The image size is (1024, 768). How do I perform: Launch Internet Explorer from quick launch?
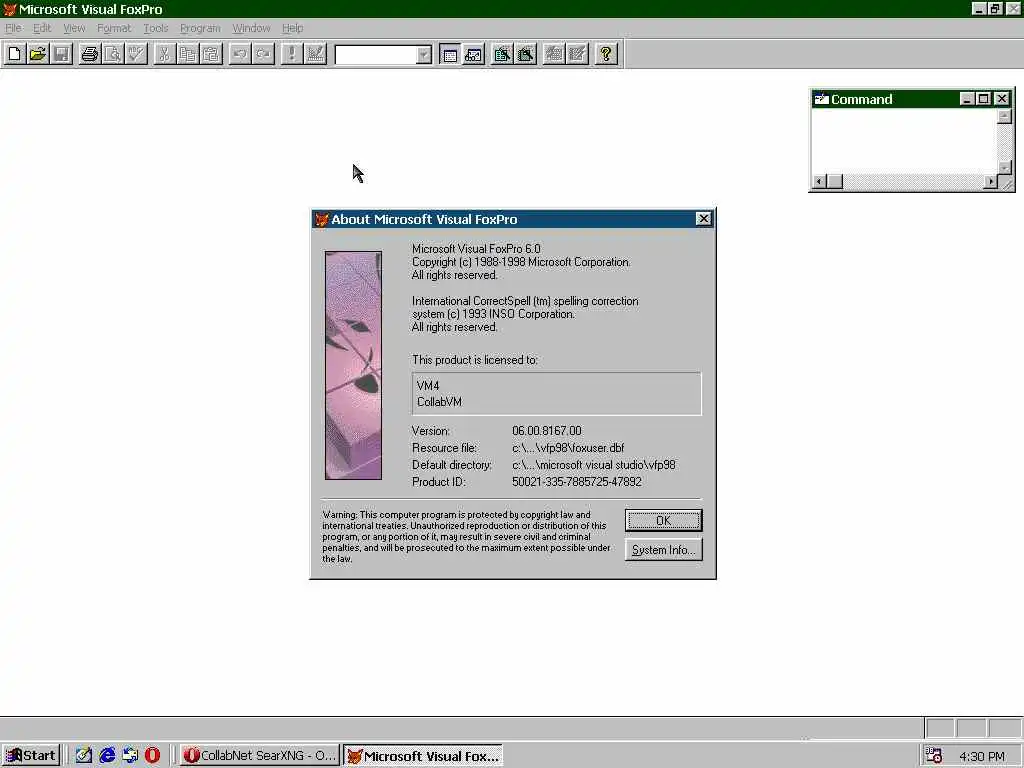(107, 756)
